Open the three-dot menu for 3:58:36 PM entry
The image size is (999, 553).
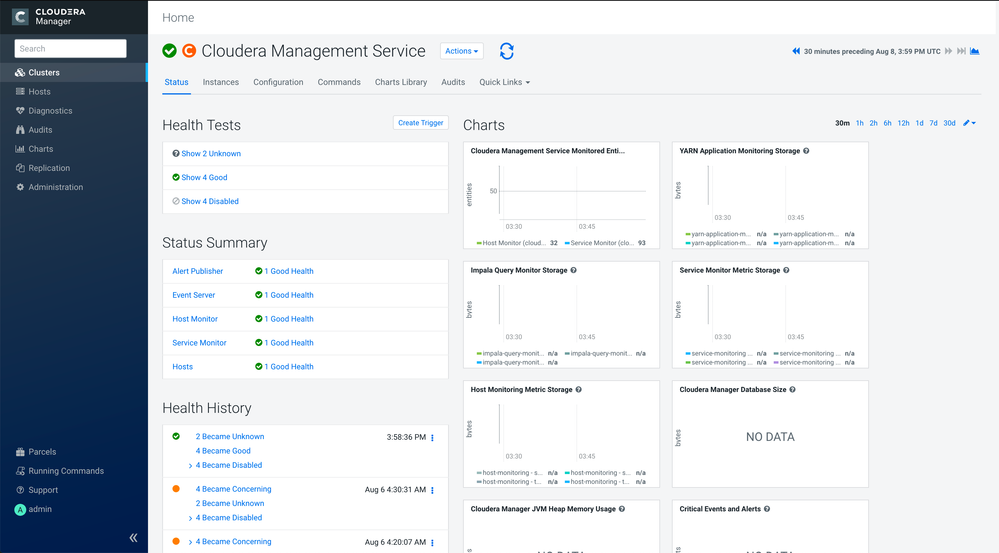pos(433,438)
